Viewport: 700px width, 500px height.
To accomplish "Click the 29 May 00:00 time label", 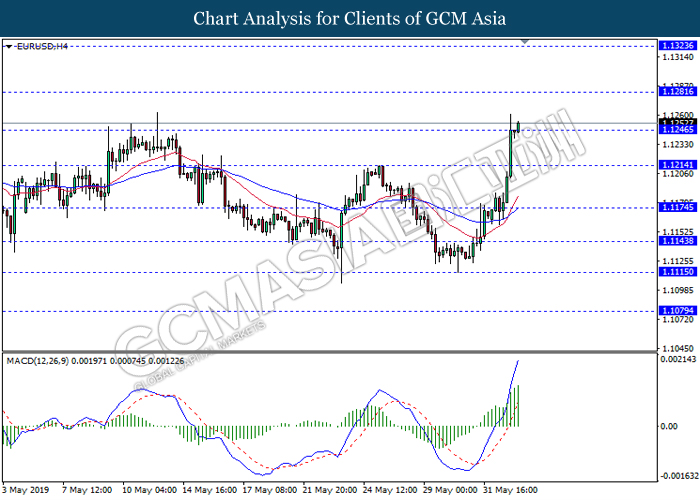I will click(x=450, y=490).
